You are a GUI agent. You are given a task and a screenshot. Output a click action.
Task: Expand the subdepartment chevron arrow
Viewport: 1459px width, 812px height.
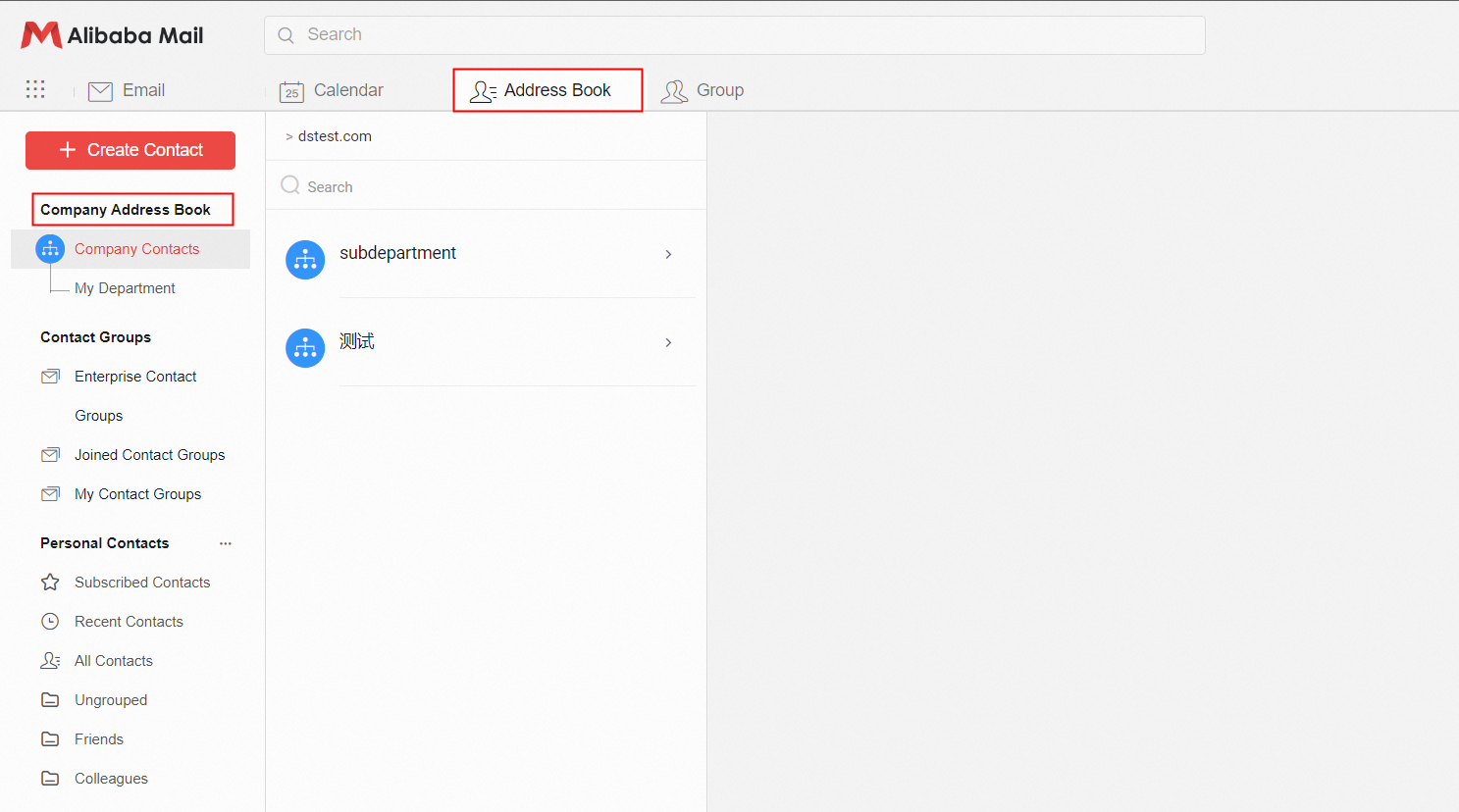click(668, 254)
